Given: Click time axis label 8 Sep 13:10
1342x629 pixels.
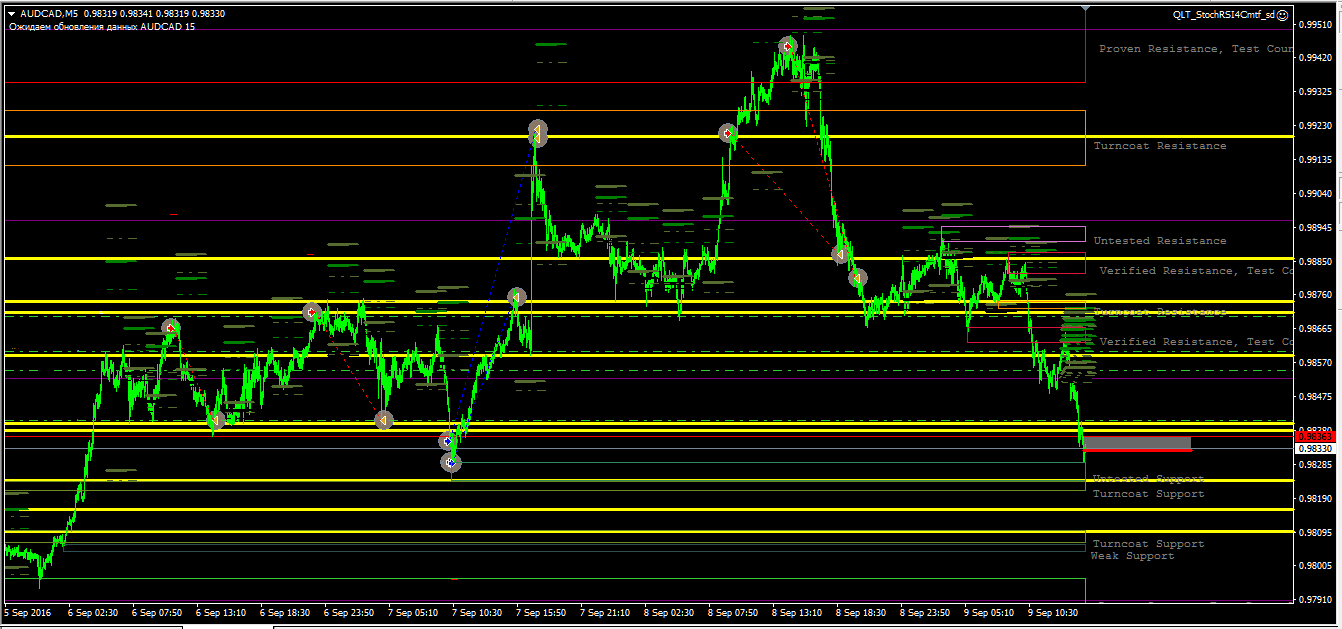Looking at the screenshot, I should point(797,612).
